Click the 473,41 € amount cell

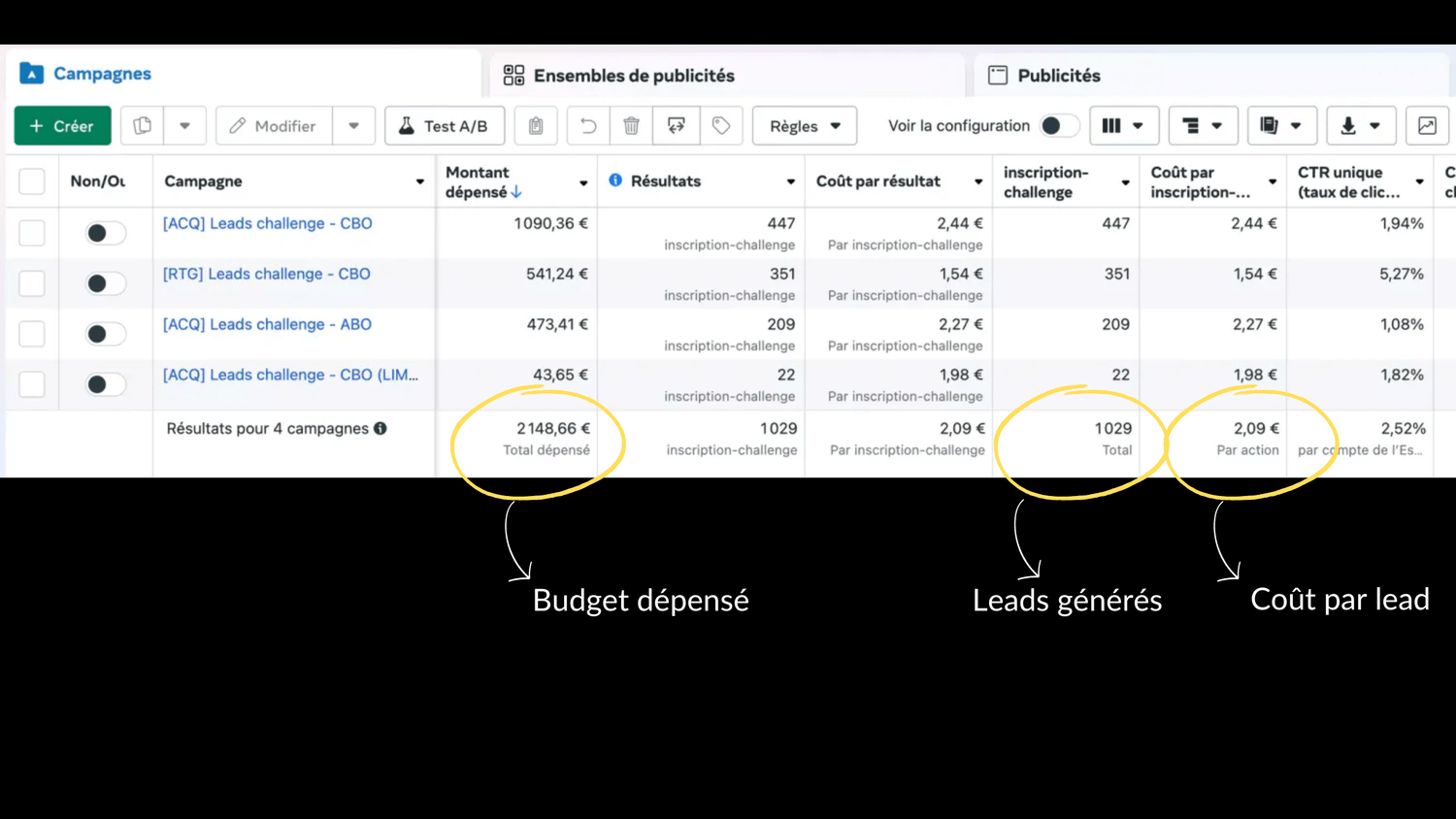tap(557, 324)
